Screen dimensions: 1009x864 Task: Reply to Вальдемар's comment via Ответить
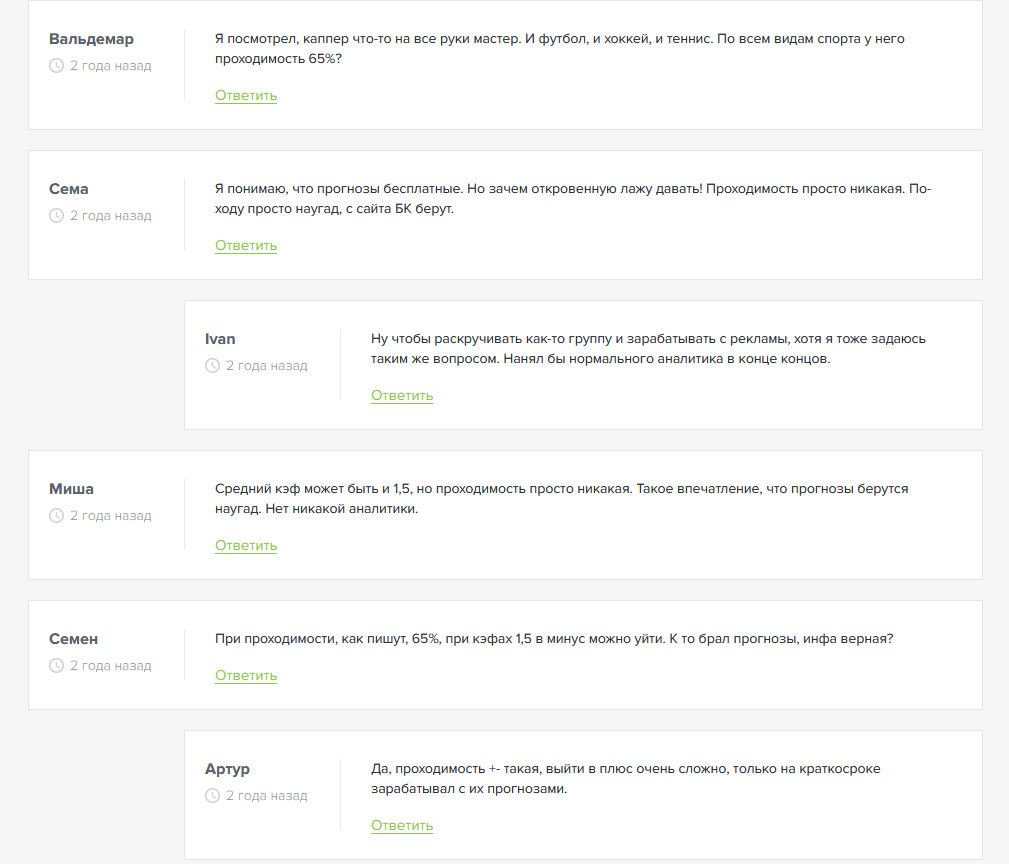[246, 96]
